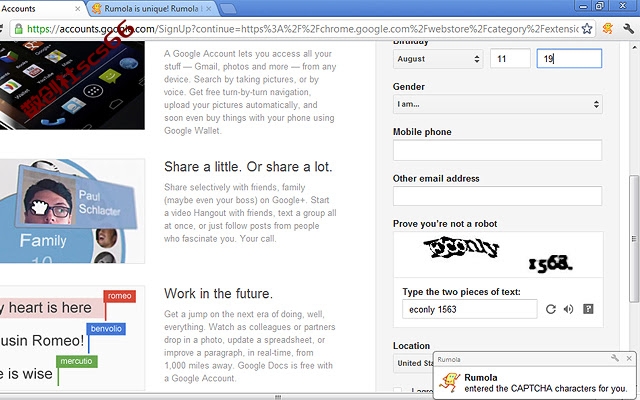Image resolution: width=640 pixels, height=400 pixels.
Task: Open the August birthday month dropdown
Action: (438, 59)
